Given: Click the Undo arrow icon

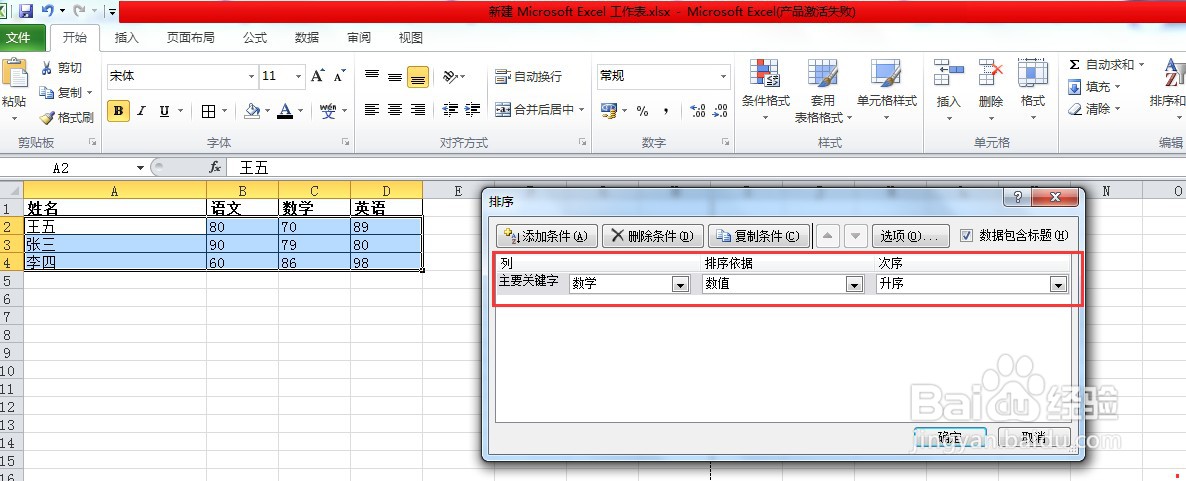Looking at the screenshot, I should tap(48, 11).
